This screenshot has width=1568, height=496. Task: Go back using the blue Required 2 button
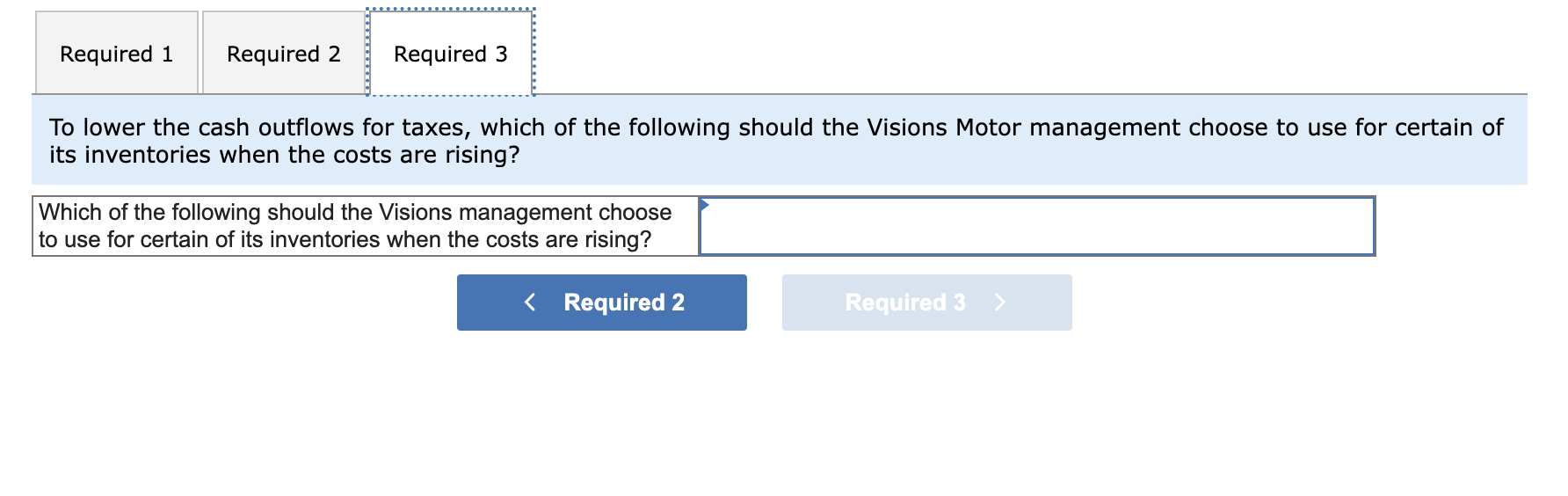(601, 303)
